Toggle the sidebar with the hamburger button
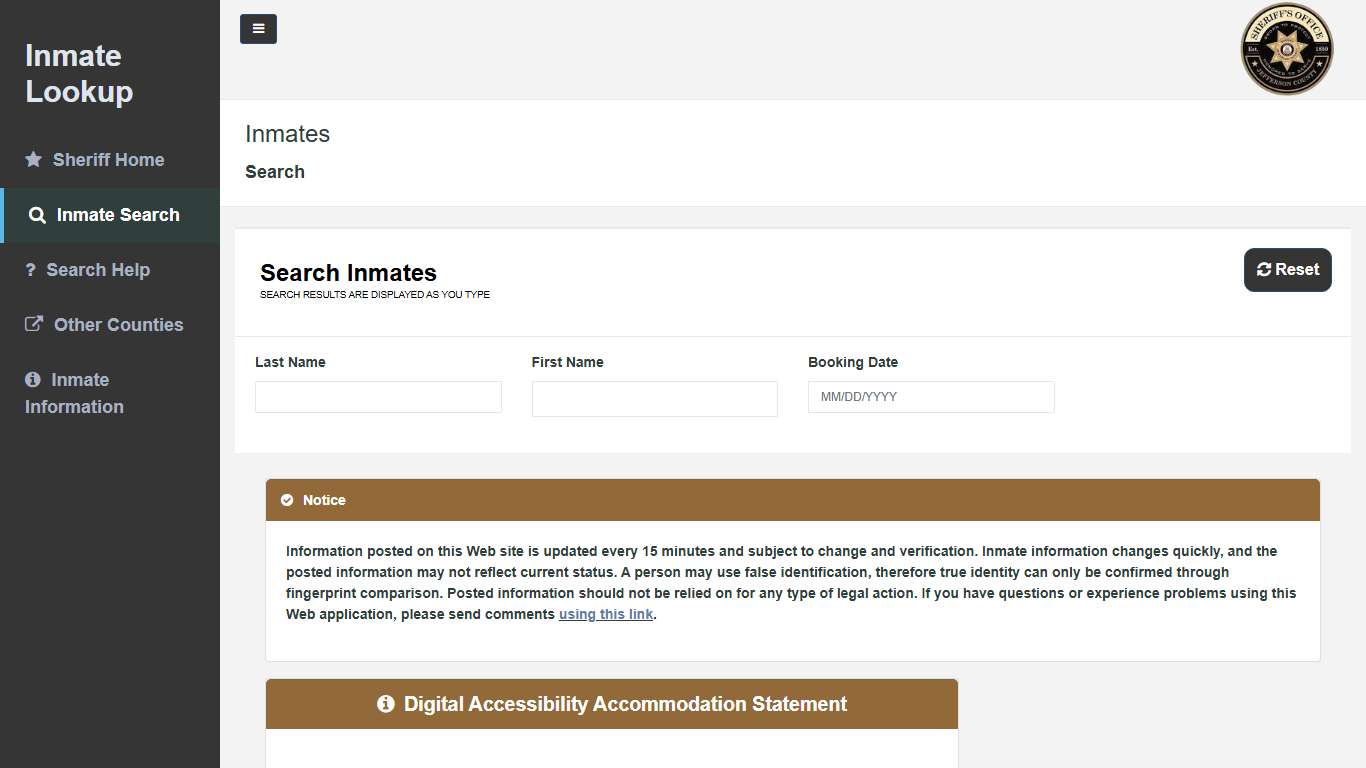 tap(258, 29)
